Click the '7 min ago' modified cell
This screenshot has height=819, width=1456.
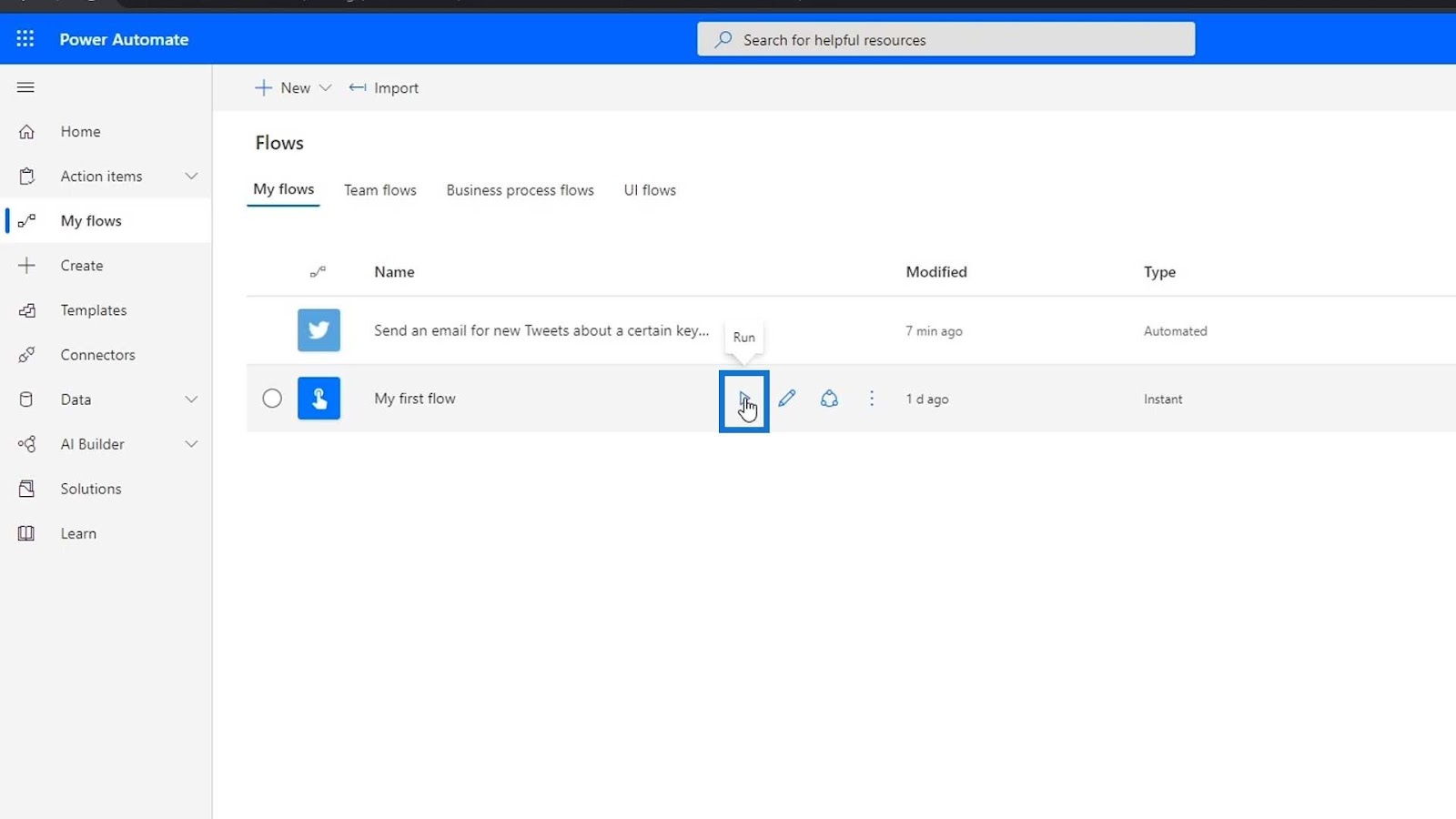[934, 331]
